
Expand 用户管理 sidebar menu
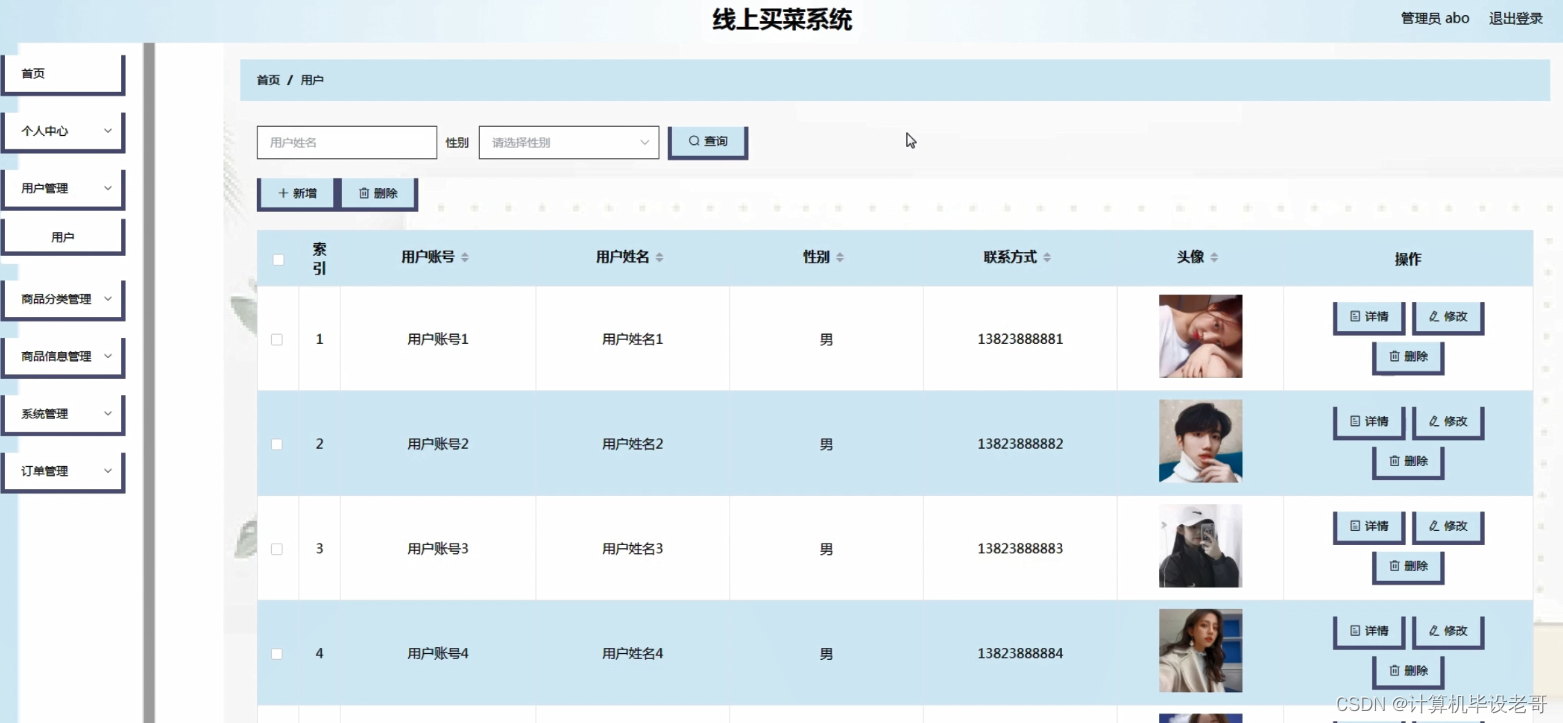click(64, 188)
